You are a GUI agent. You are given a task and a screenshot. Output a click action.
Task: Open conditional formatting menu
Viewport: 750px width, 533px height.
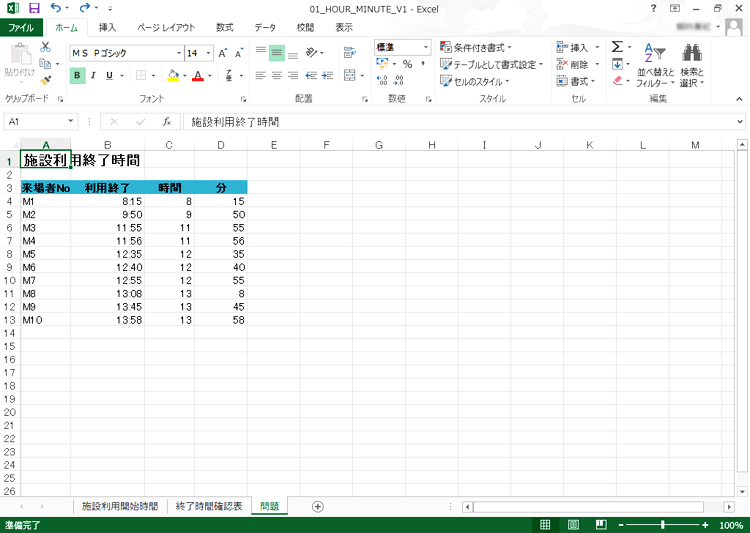pos(476,47)
